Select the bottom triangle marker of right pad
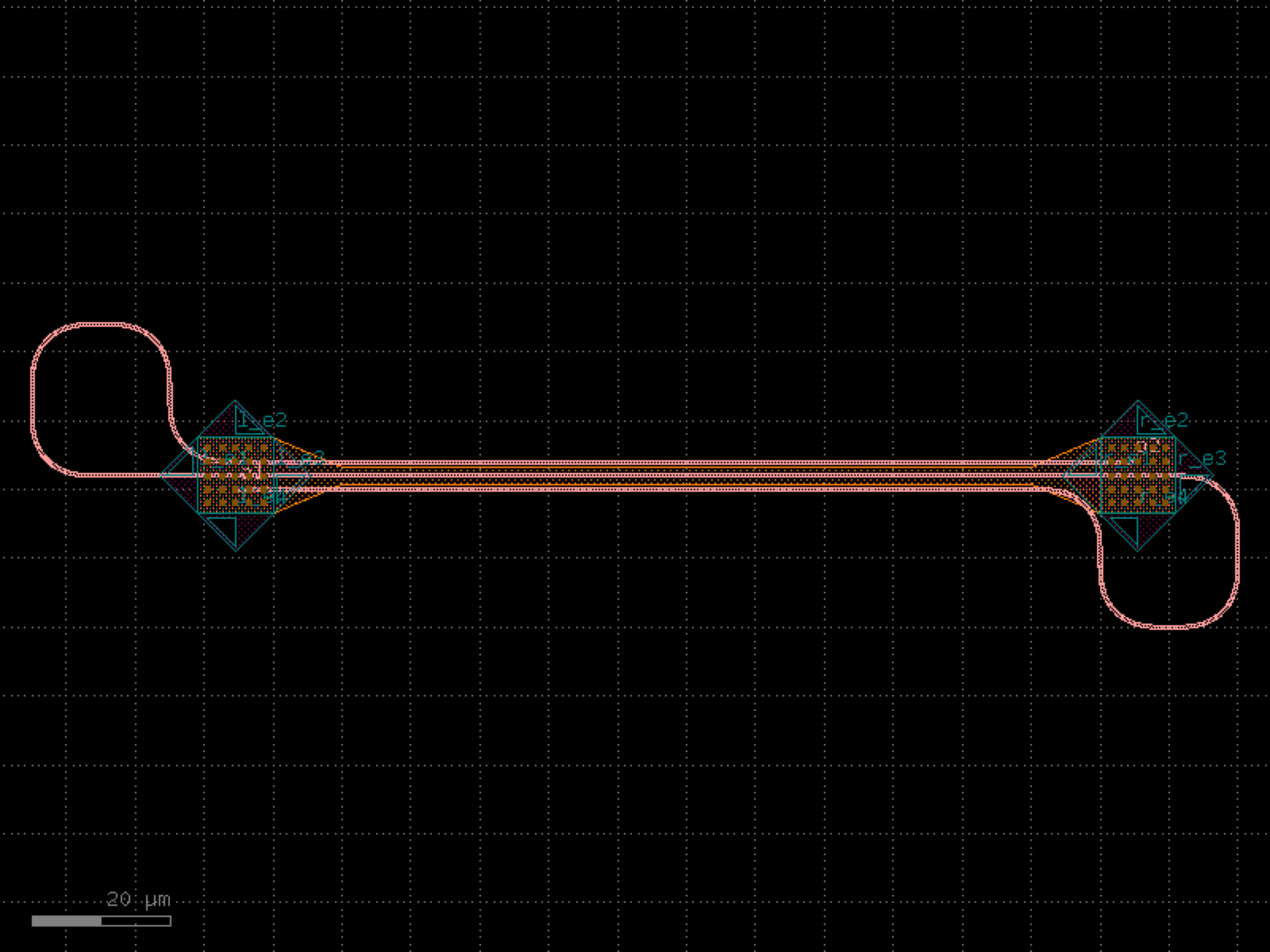The height and width of the screenshot is (952, 1270). pos(1128,527)
